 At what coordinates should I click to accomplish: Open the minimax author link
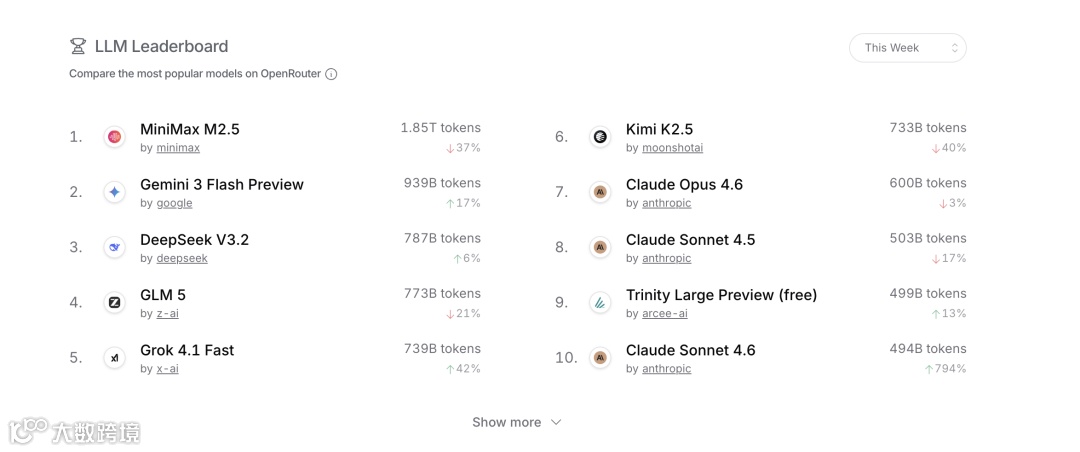click(x=178, y=148)
